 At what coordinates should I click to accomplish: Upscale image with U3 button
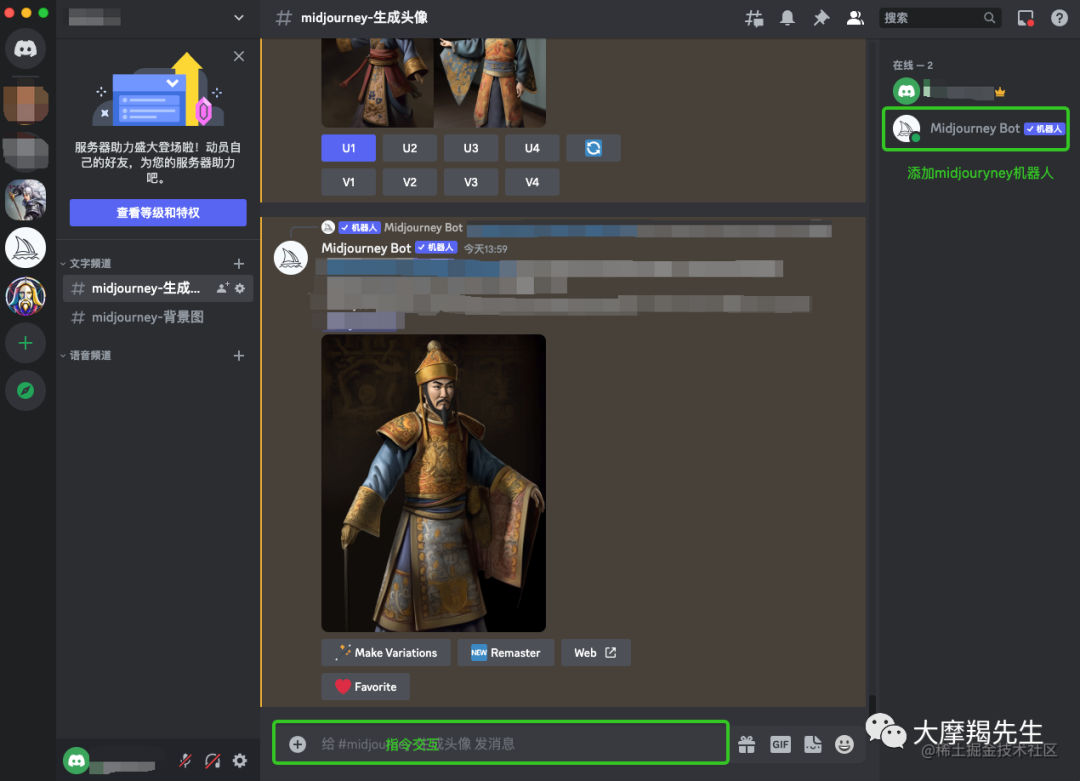470,148
